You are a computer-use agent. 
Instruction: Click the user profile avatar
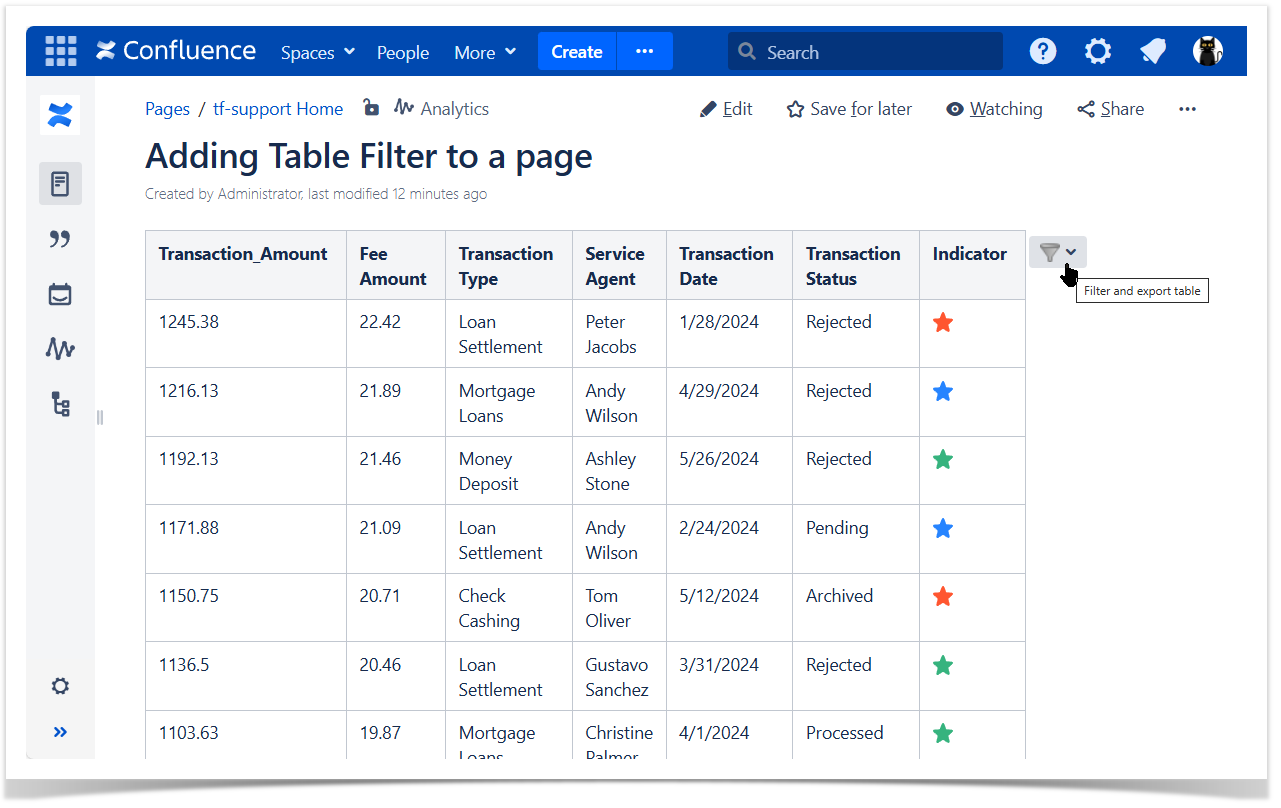(x=1208, y=51)
